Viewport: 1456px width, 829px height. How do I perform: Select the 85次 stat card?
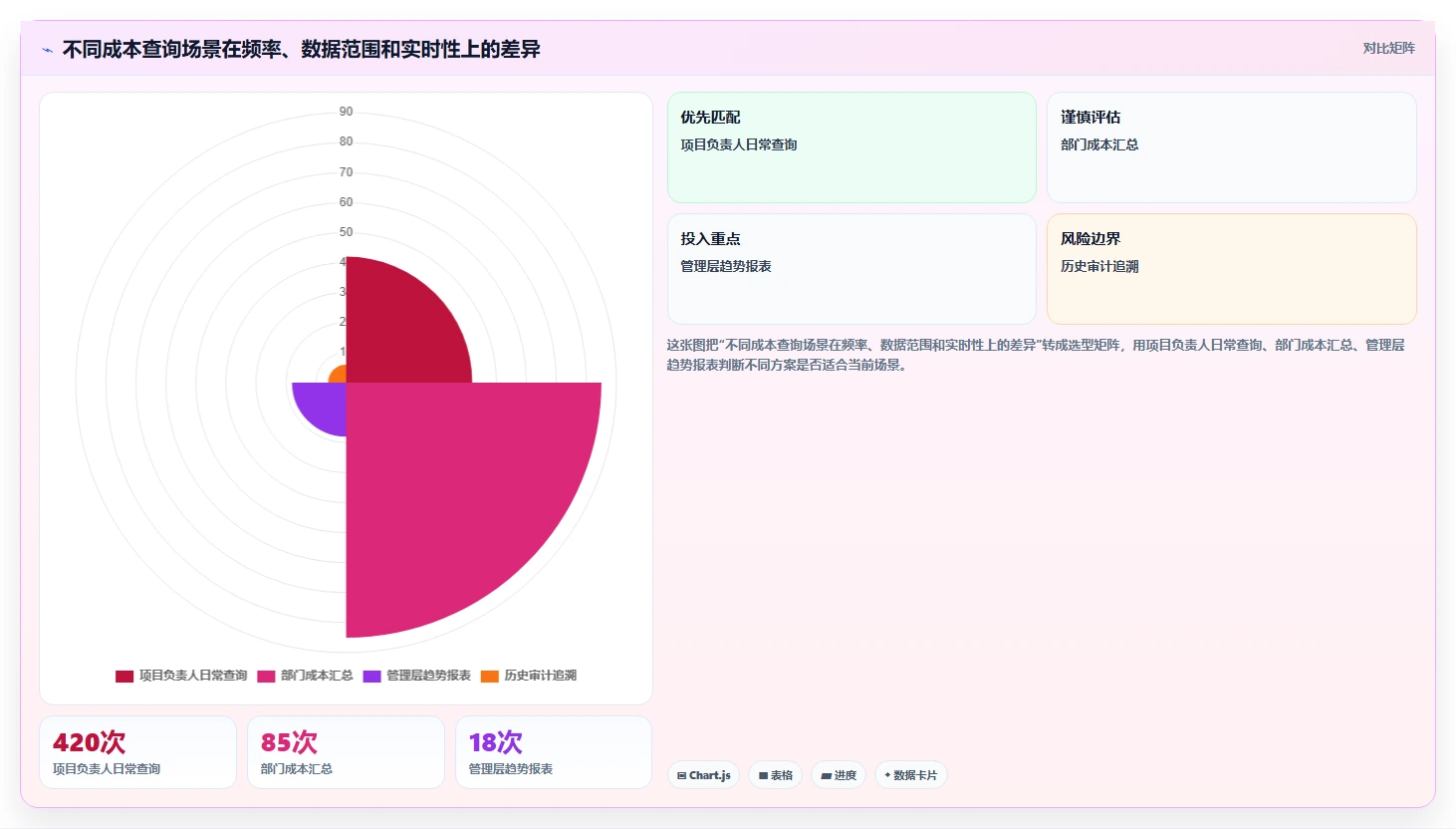coord(346,752)
